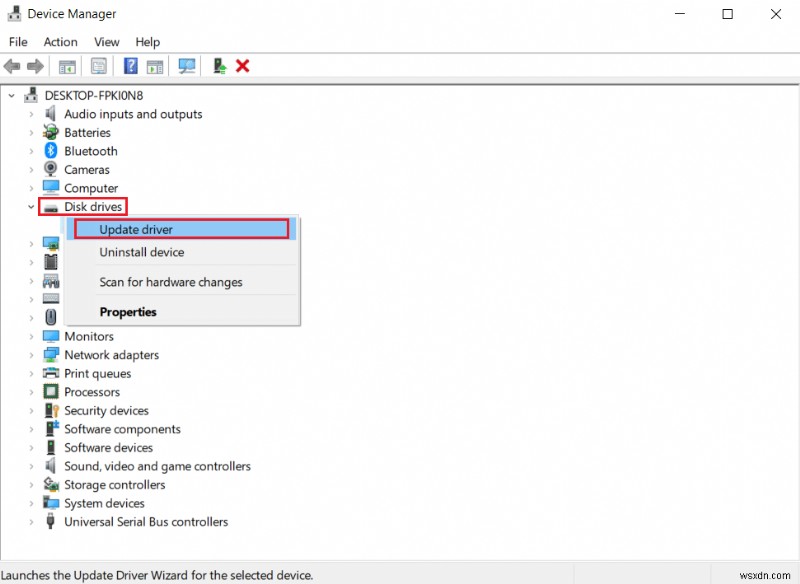This screenshot has height=584, width=800.
Task: Click the Print queues printer icon
Action: pyautogui.click(x=51, y=373)
